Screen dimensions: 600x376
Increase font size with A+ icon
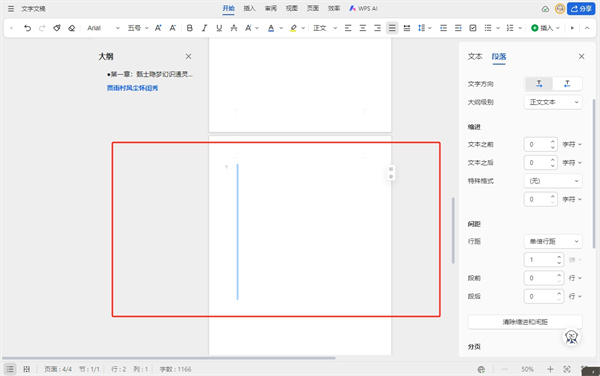[158, 28]
